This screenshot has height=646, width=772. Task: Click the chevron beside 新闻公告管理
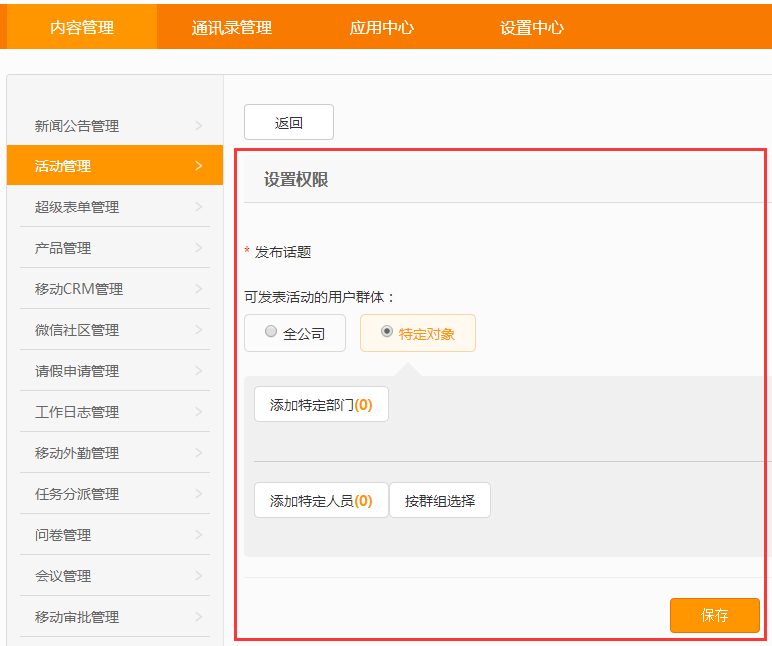coord(199,126)
